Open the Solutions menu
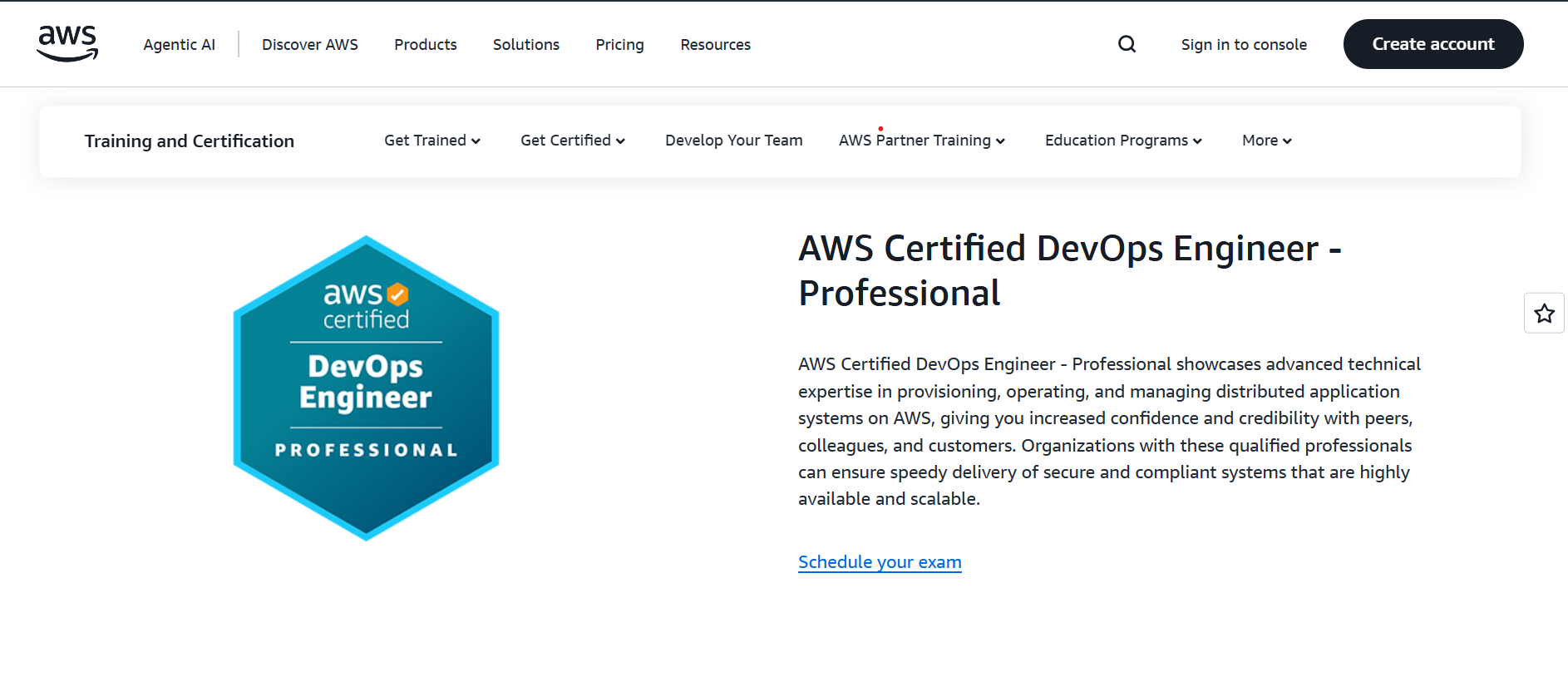 [x=525, y=45]
